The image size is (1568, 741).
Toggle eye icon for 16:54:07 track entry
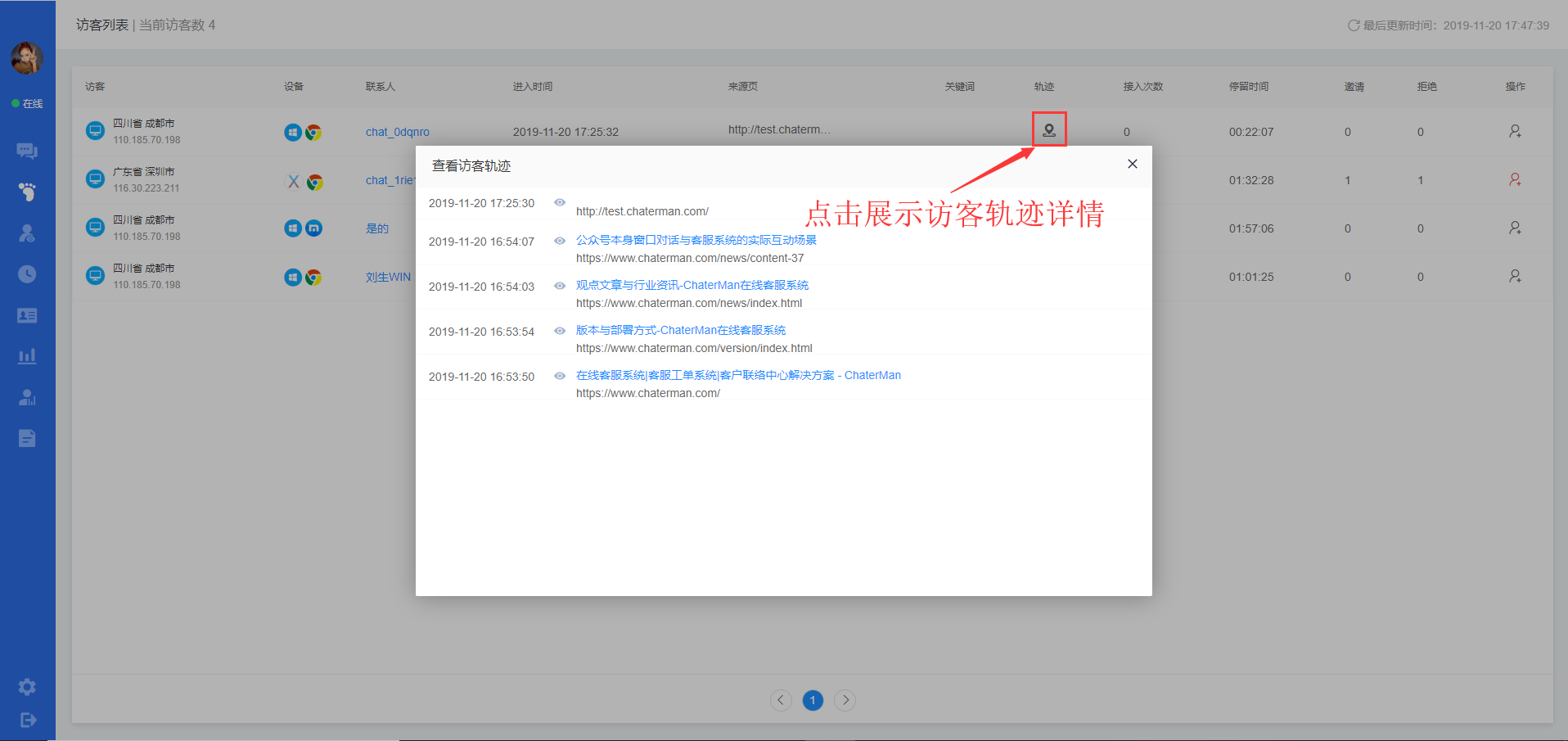(x=560, y=241)
